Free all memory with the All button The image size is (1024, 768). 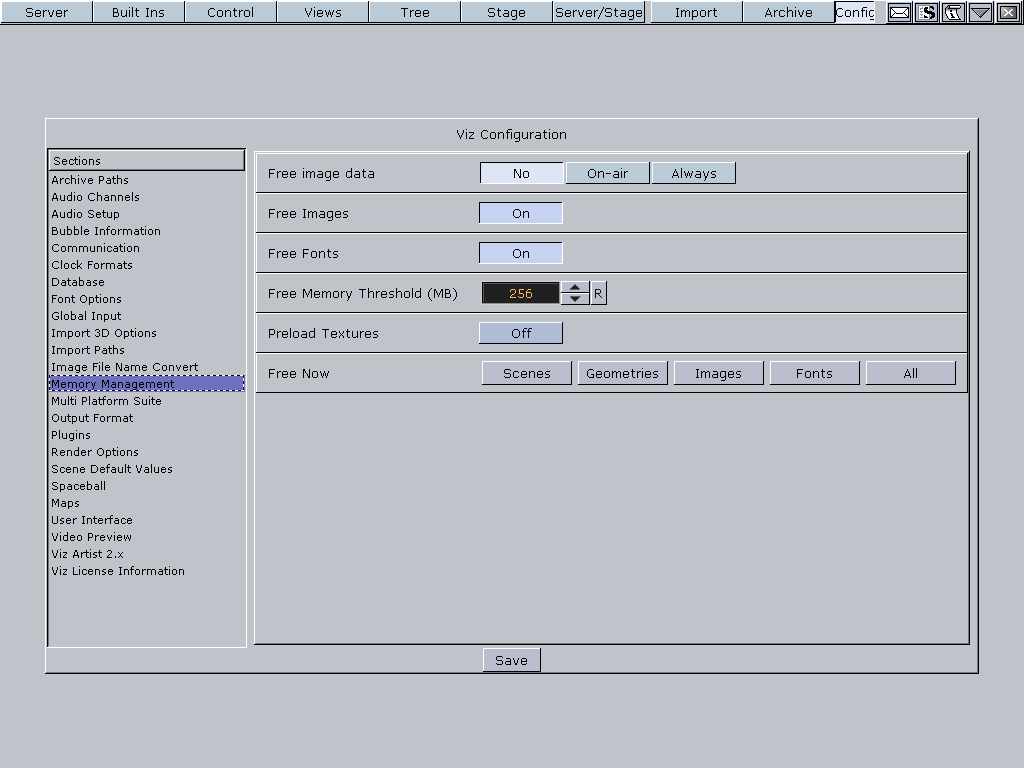(x=910, y=372)
